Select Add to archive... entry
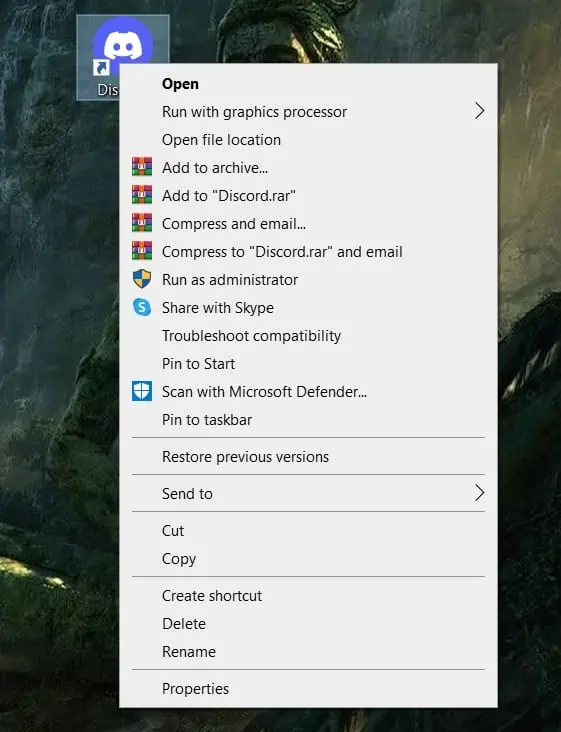This screenshot has height=732, width=561. click(x=308, y=168)
